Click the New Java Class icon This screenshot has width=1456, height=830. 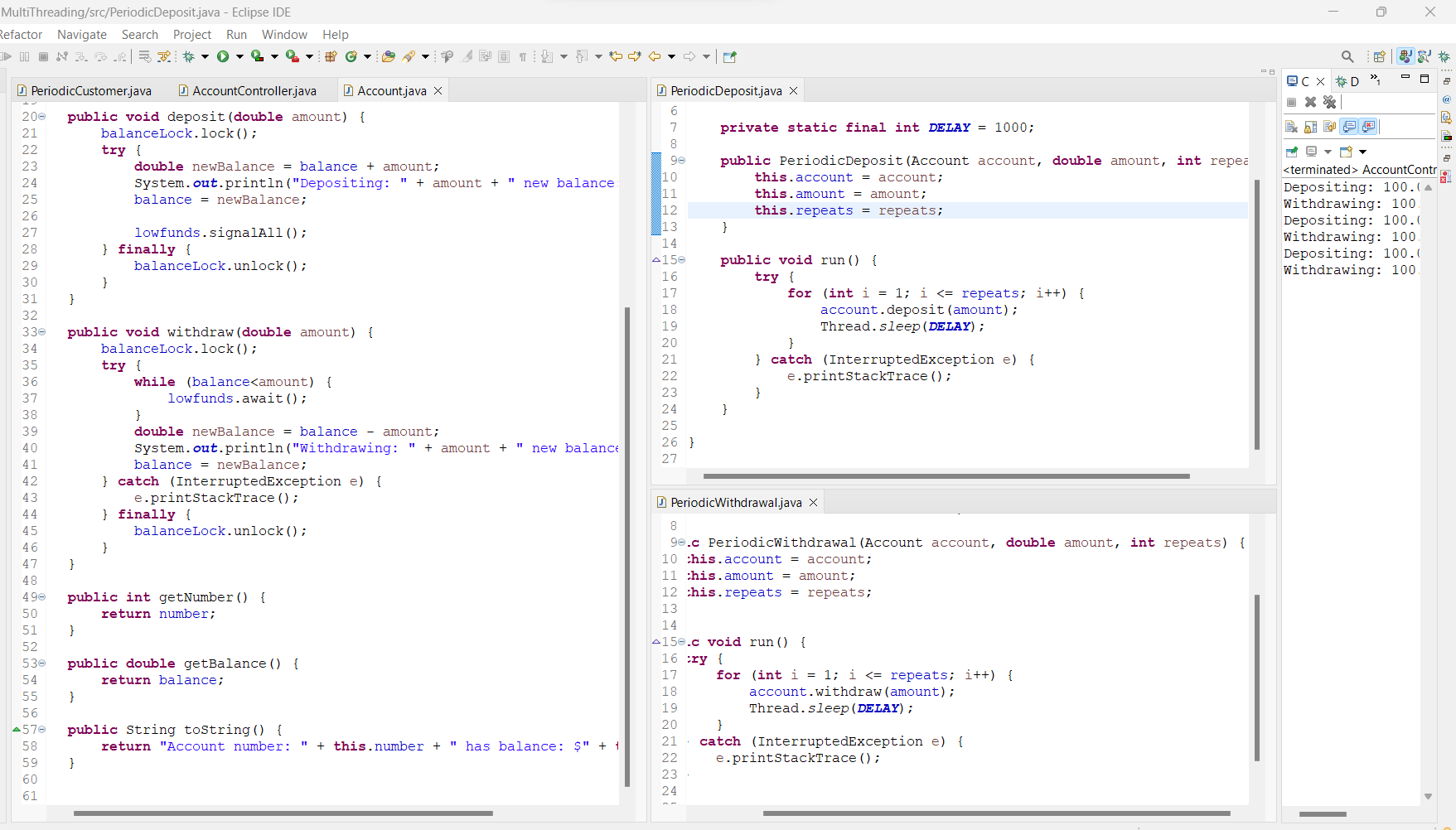pos(351,56)
